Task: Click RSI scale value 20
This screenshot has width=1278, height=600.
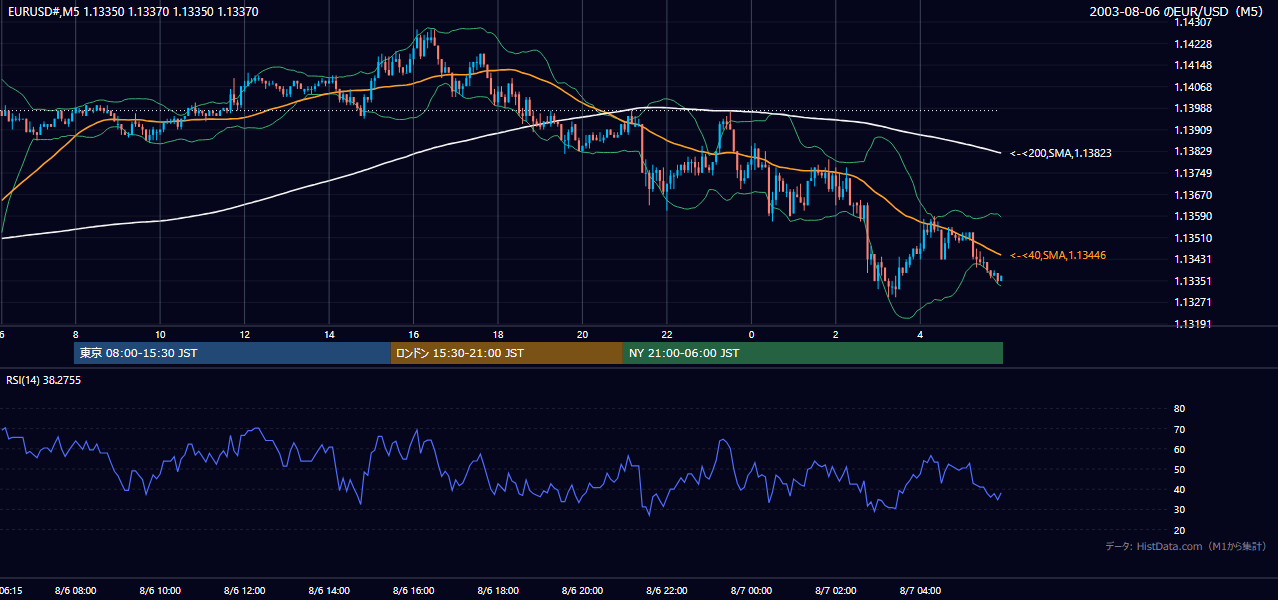Action: 1179,530
